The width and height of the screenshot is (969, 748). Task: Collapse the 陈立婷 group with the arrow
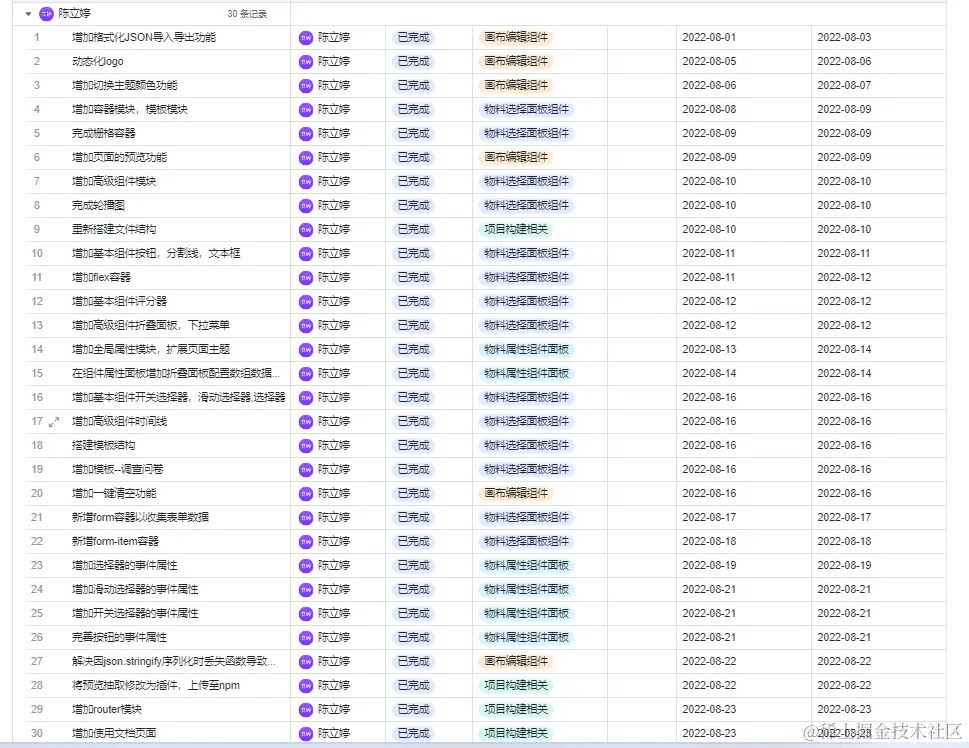28,14
